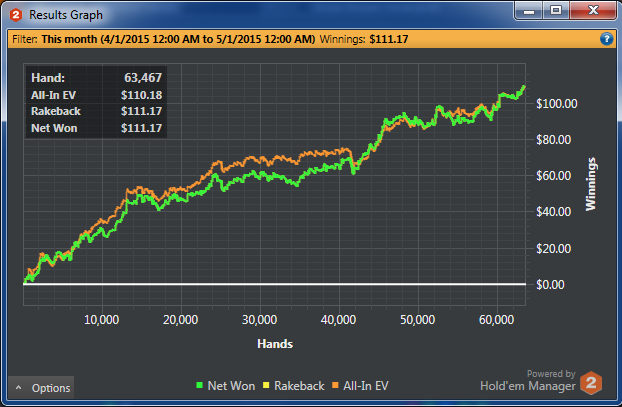This screenshot has height=407, width=622.
Task: Click the All-In EV legend label
Action: pyautogui.click(x=366, y=386)
